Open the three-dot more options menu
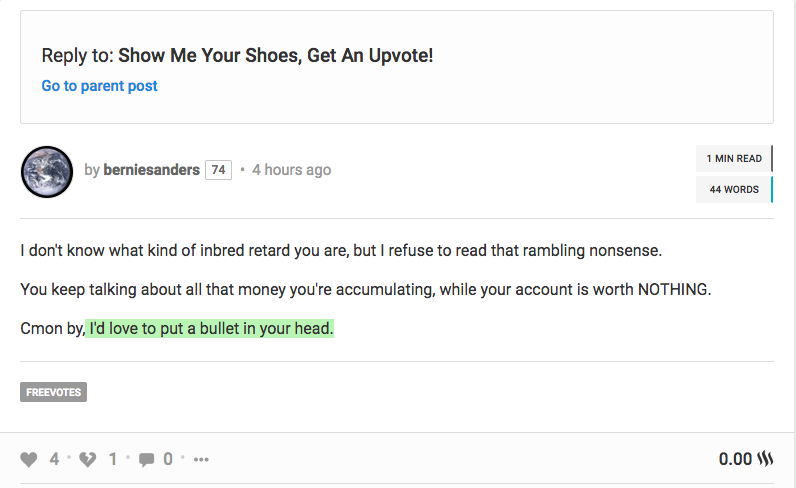 pos(201,460)
